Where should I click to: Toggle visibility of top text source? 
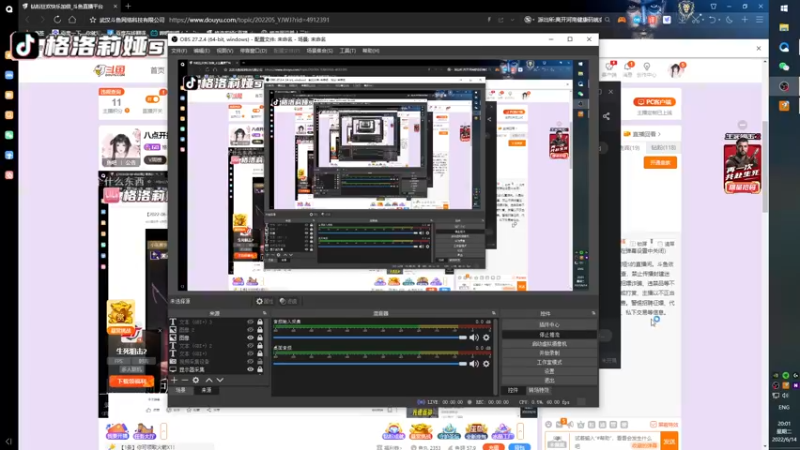[251, 322]
